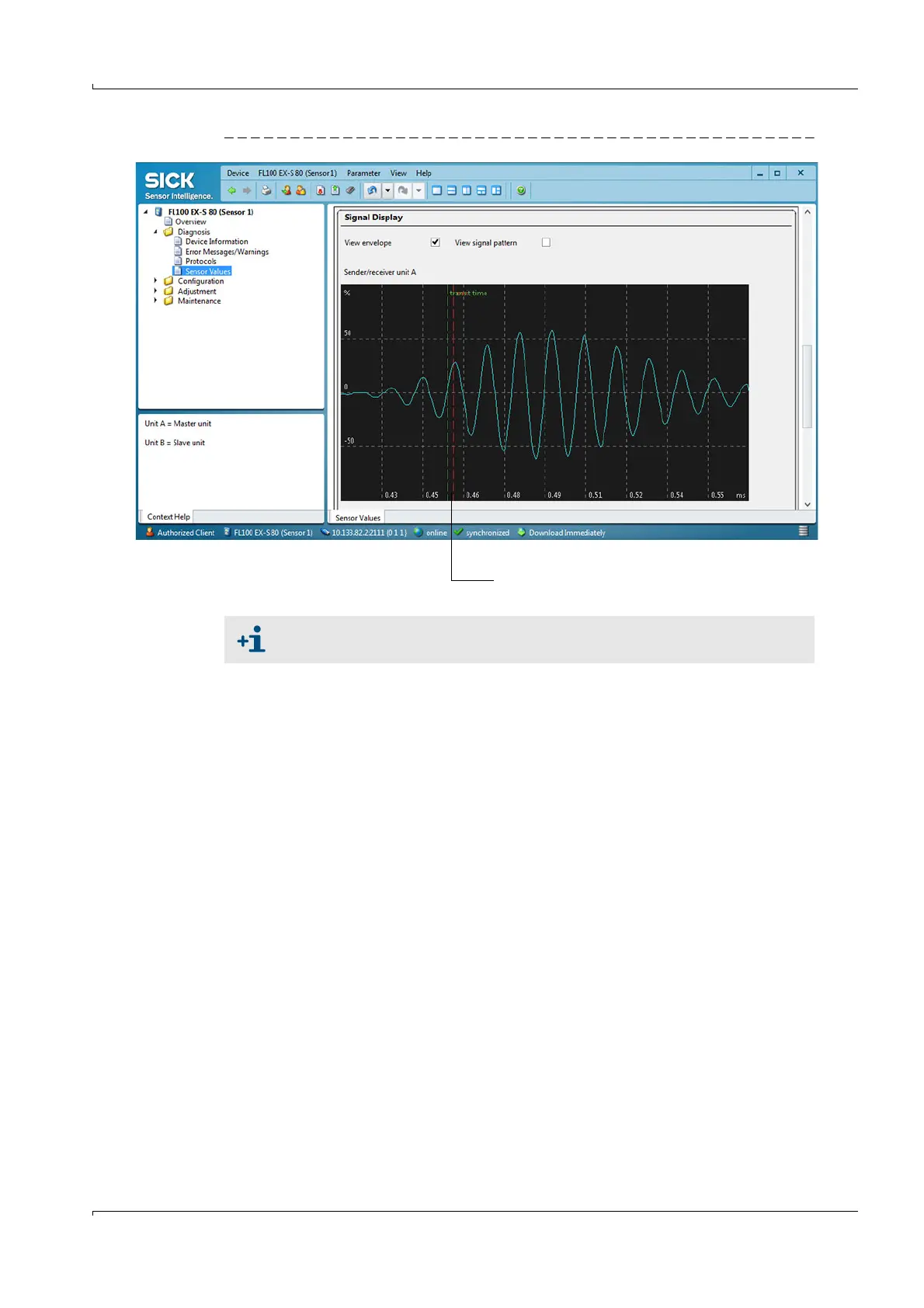Image resolution: width=924 pixels, height=1308 pixels.
Task: Click the user login icon
Action: [x=286, y=190]
